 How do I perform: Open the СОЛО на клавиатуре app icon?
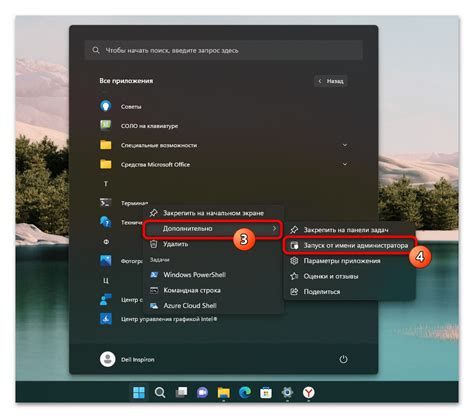(106, 125)
